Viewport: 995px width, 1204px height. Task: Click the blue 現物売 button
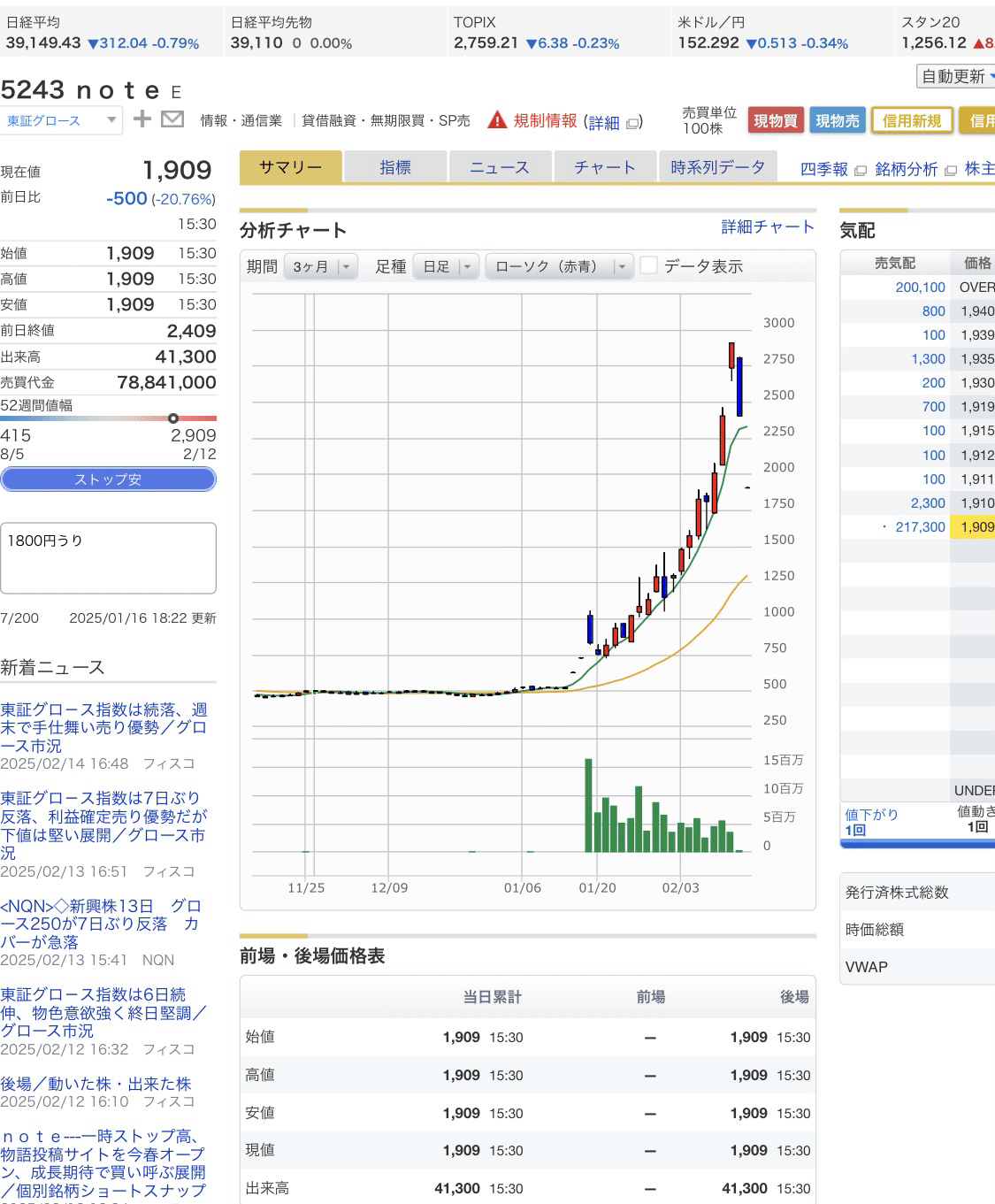(x=837, y=120)
